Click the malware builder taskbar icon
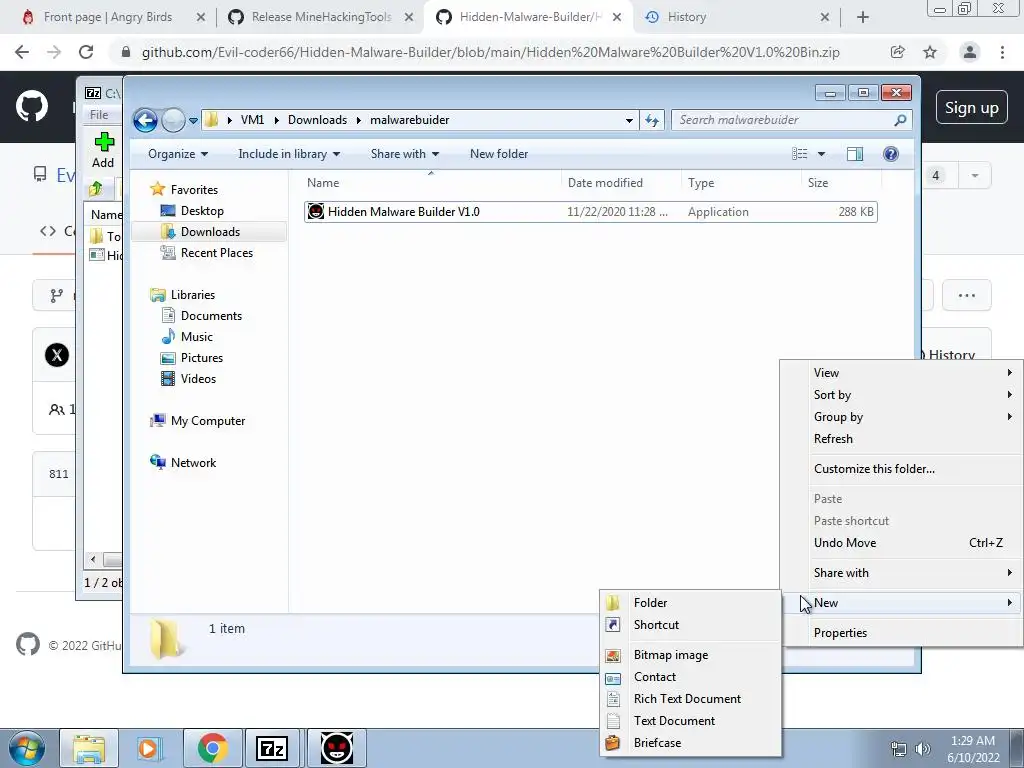The image size is (1024, 768). pos(337,748)
